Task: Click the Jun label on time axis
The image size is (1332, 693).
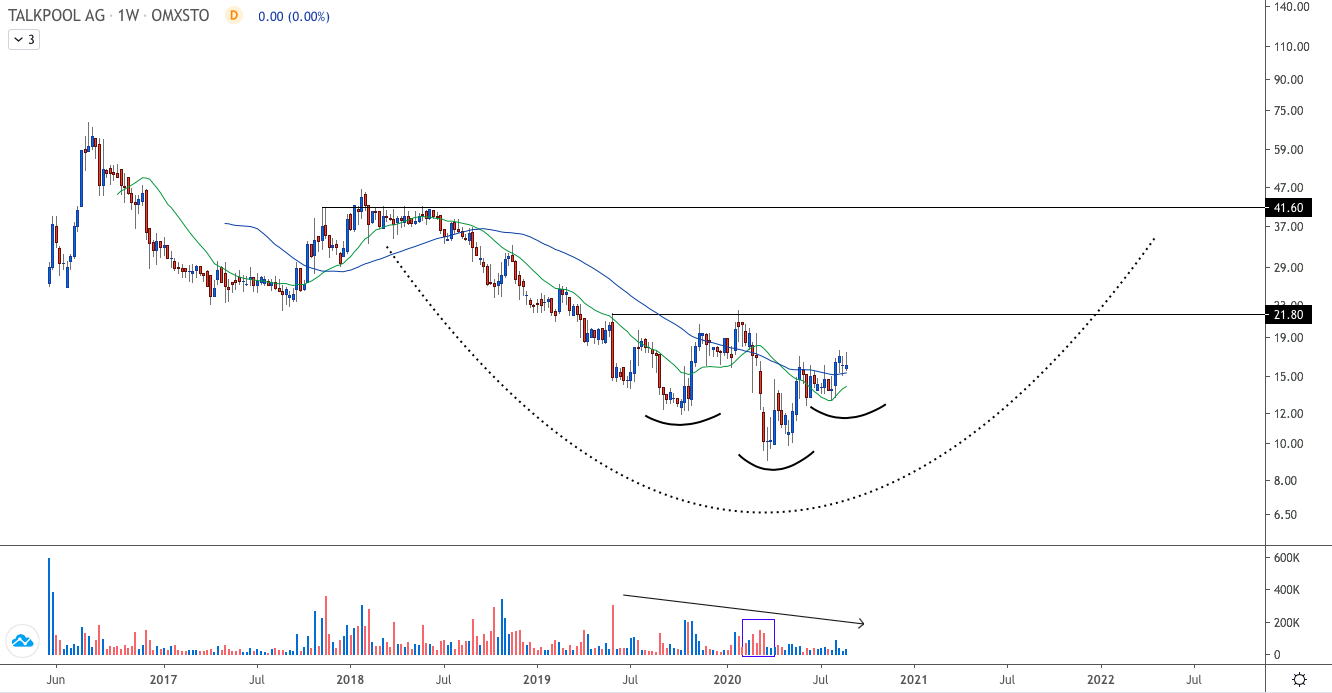Action: click(56, 679)
